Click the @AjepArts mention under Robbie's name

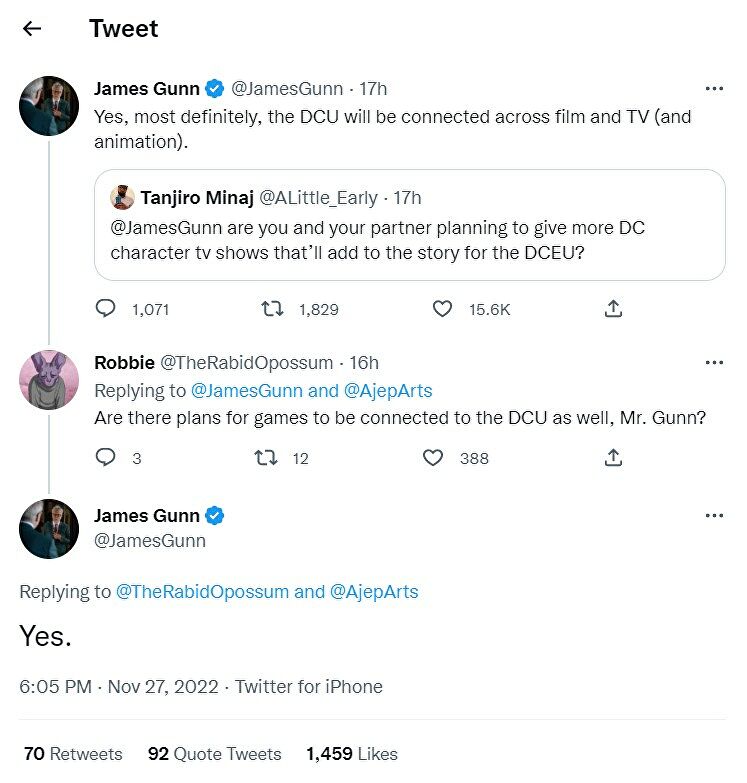(x=388, y=390)
